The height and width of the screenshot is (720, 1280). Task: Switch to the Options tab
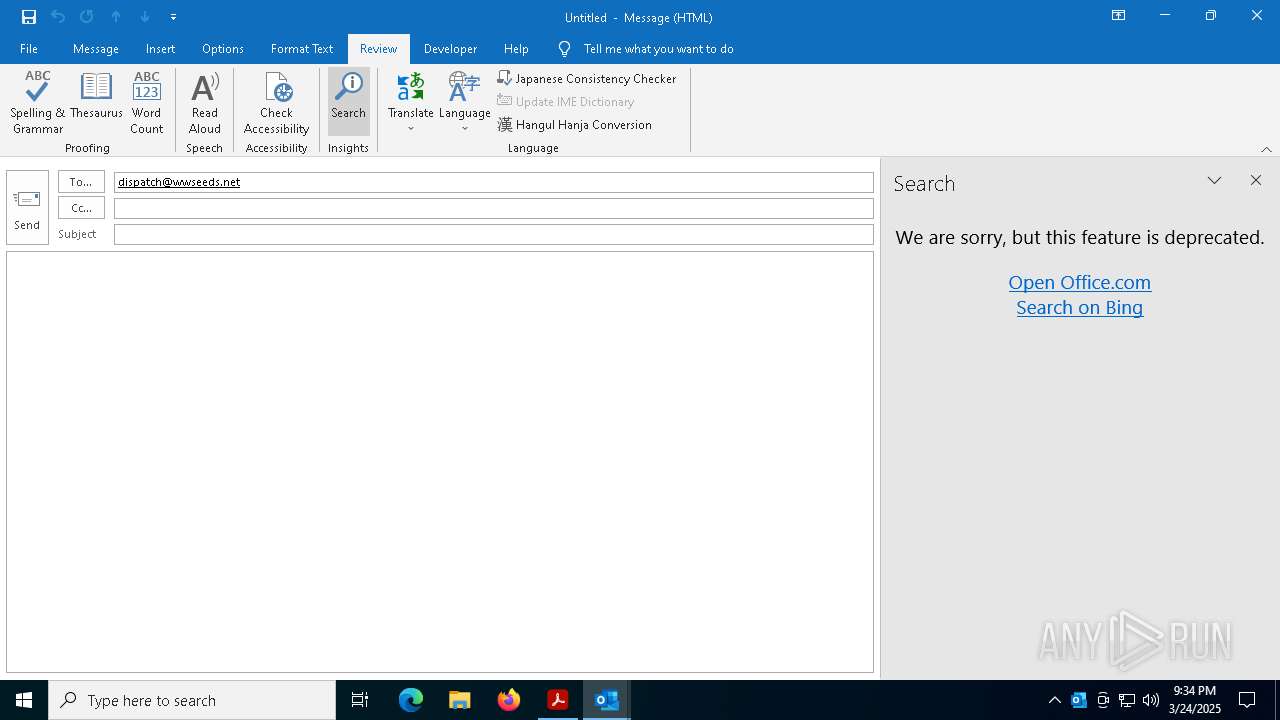(222, 49)
